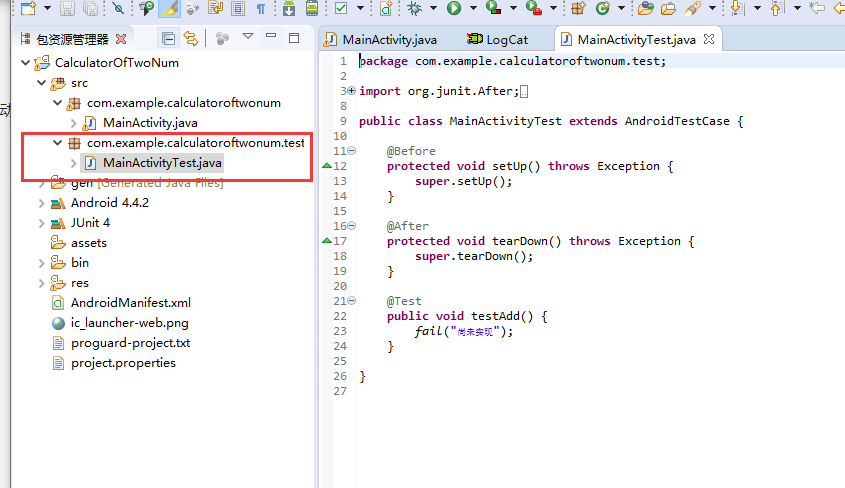This screenshot has width=845, height=488.
Task: Open the New Java Class dropdown arrow
Action: click(x=621, y=8)
